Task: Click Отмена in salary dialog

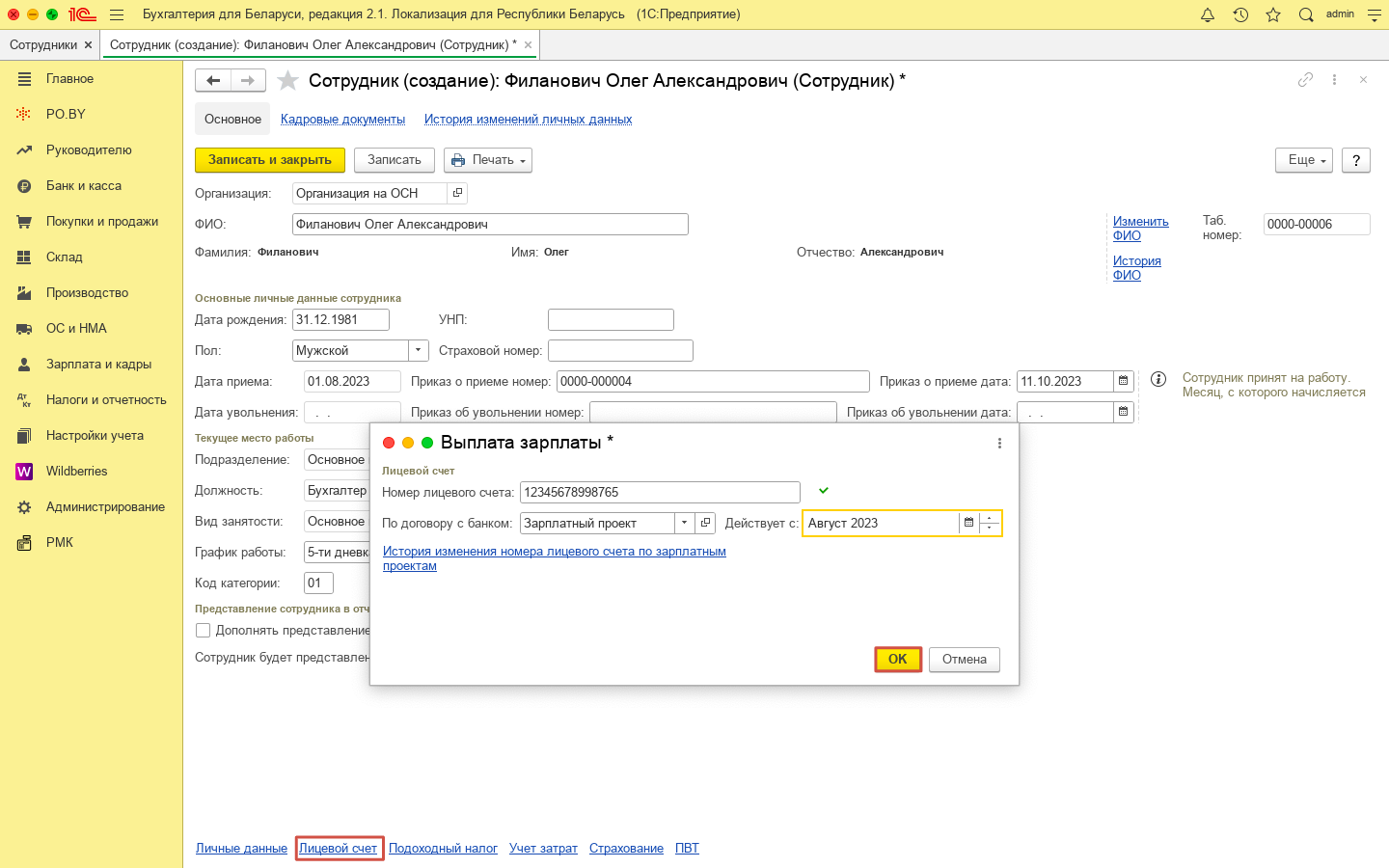Action: 965,659
